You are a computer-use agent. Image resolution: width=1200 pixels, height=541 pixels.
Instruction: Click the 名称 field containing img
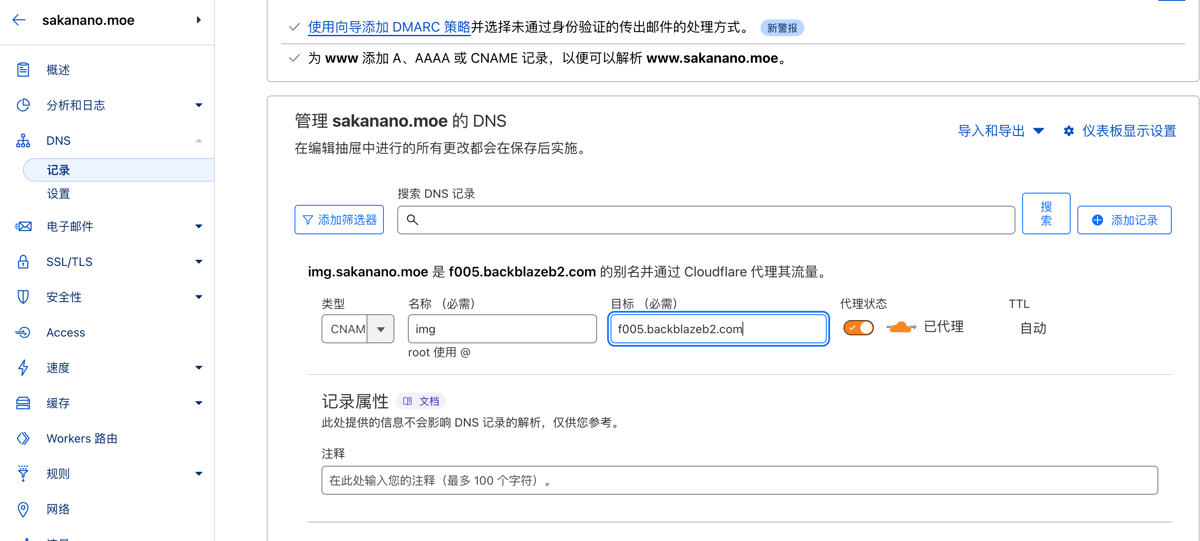(502, 329)
